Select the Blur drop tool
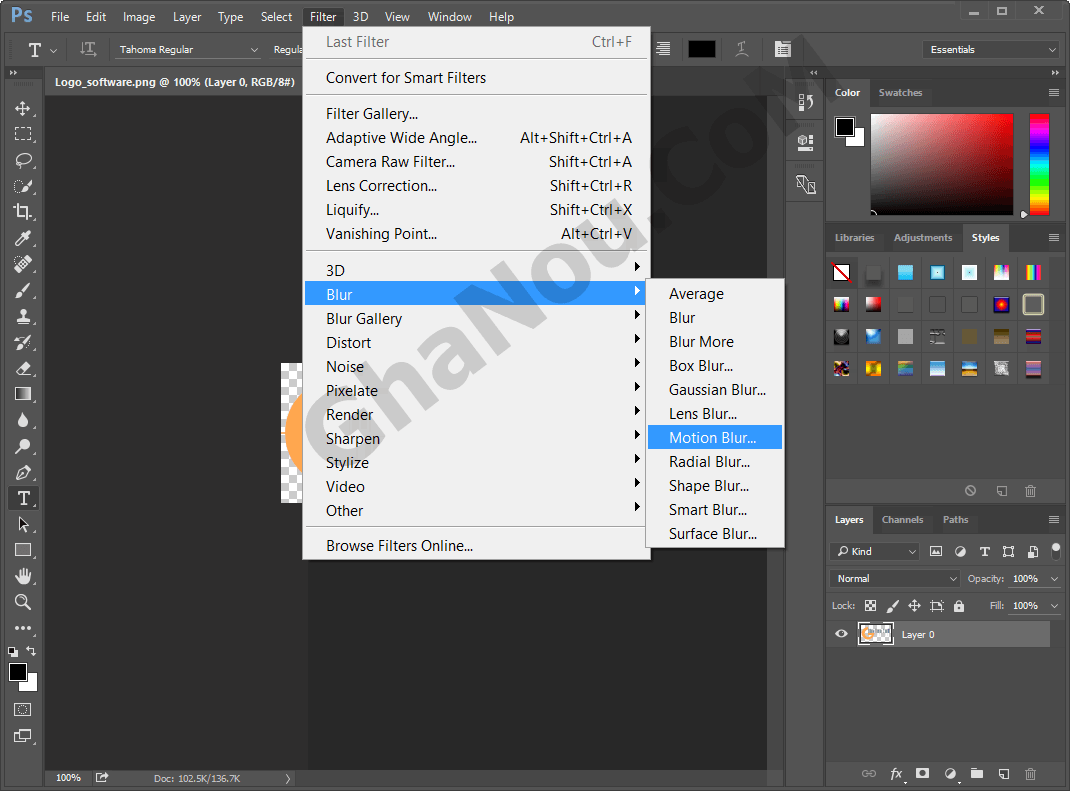This screenshot has height=791, width=1070. 23,420
